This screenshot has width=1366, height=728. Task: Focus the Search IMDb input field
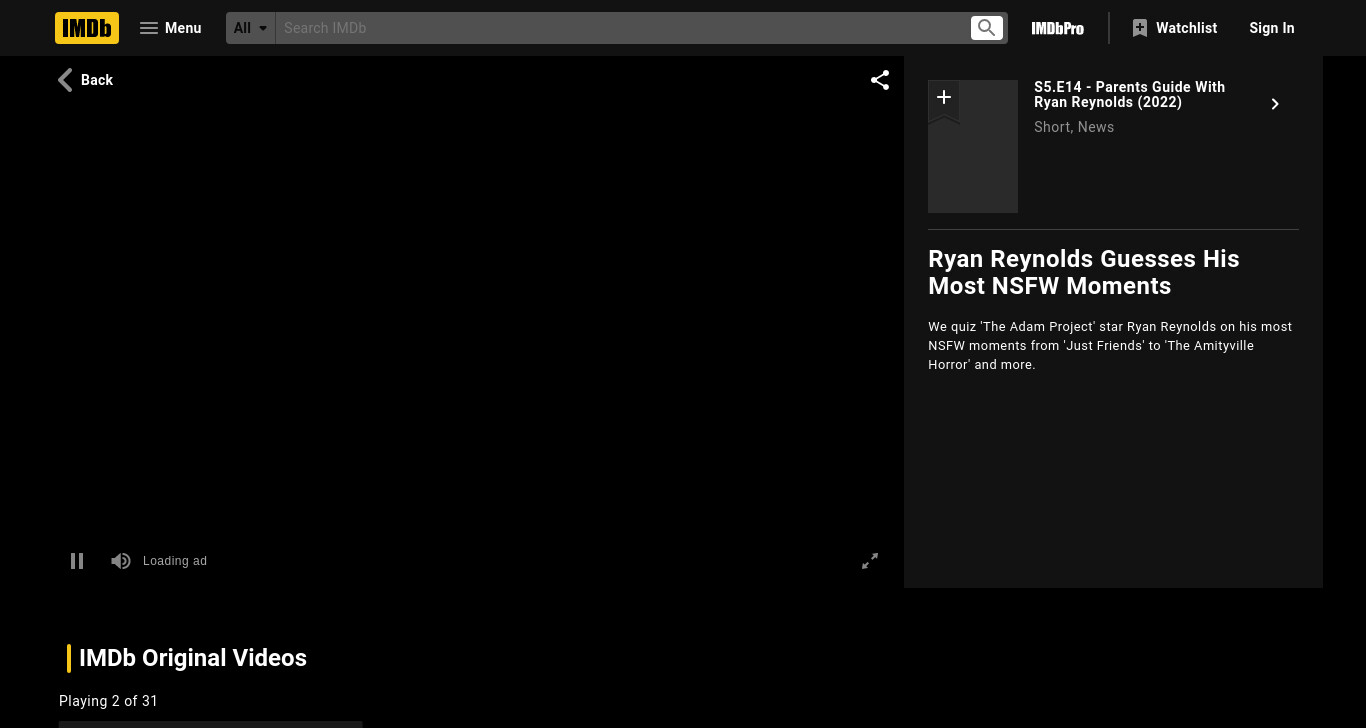tap(622, 28)
